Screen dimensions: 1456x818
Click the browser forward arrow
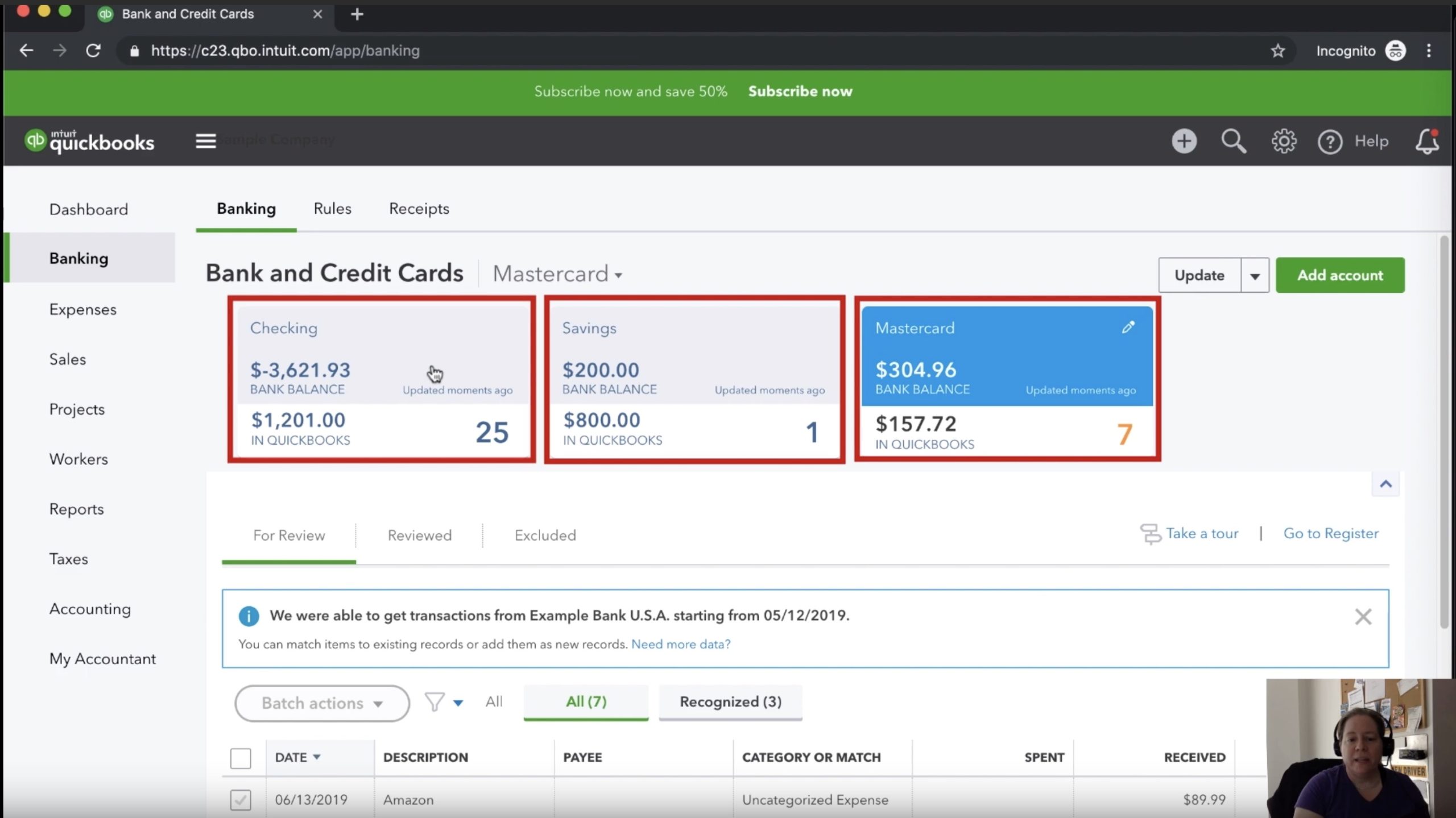[59, 51]
